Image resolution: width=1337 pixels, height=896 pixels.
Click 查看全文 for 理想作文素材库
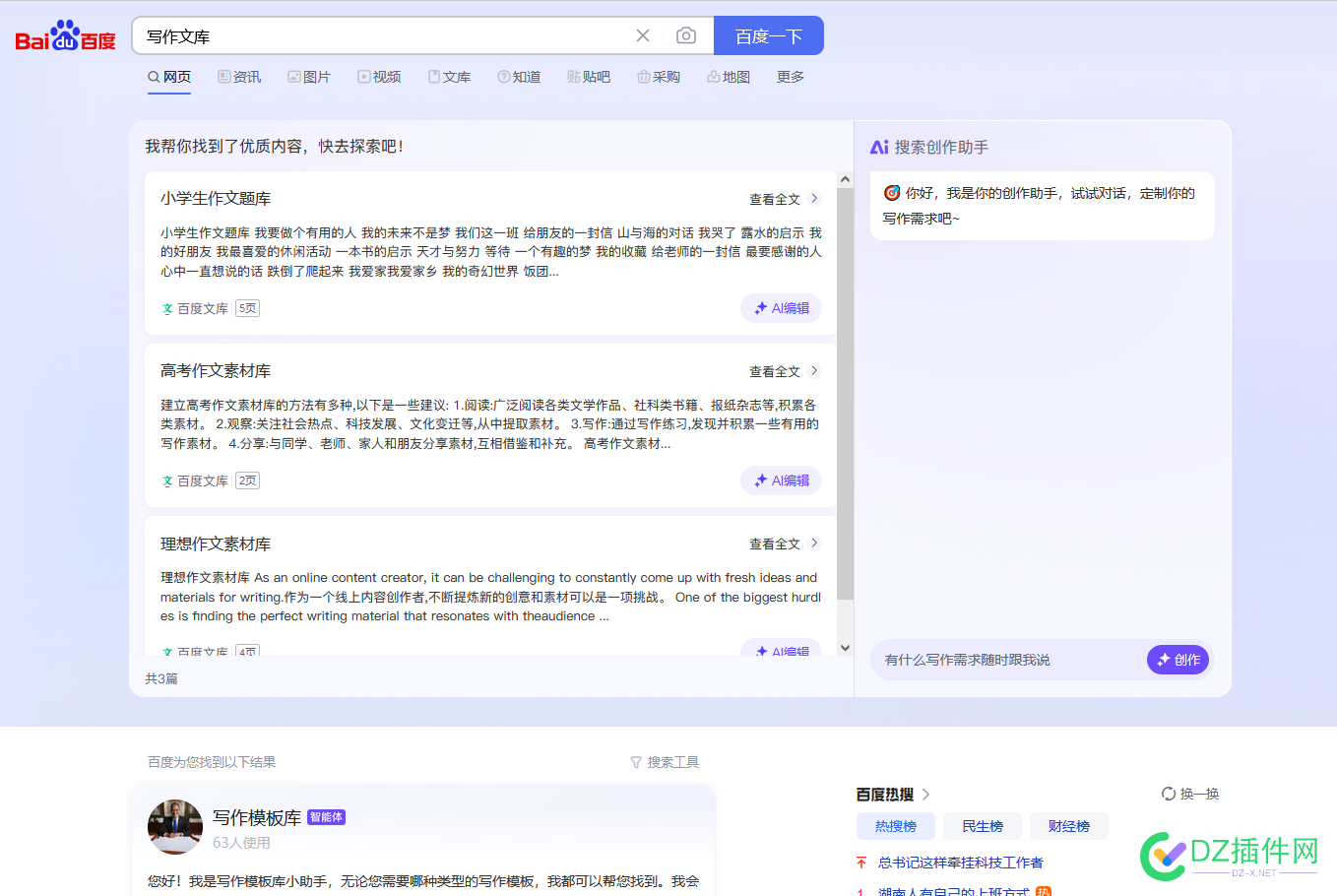(x=775, y=544)
